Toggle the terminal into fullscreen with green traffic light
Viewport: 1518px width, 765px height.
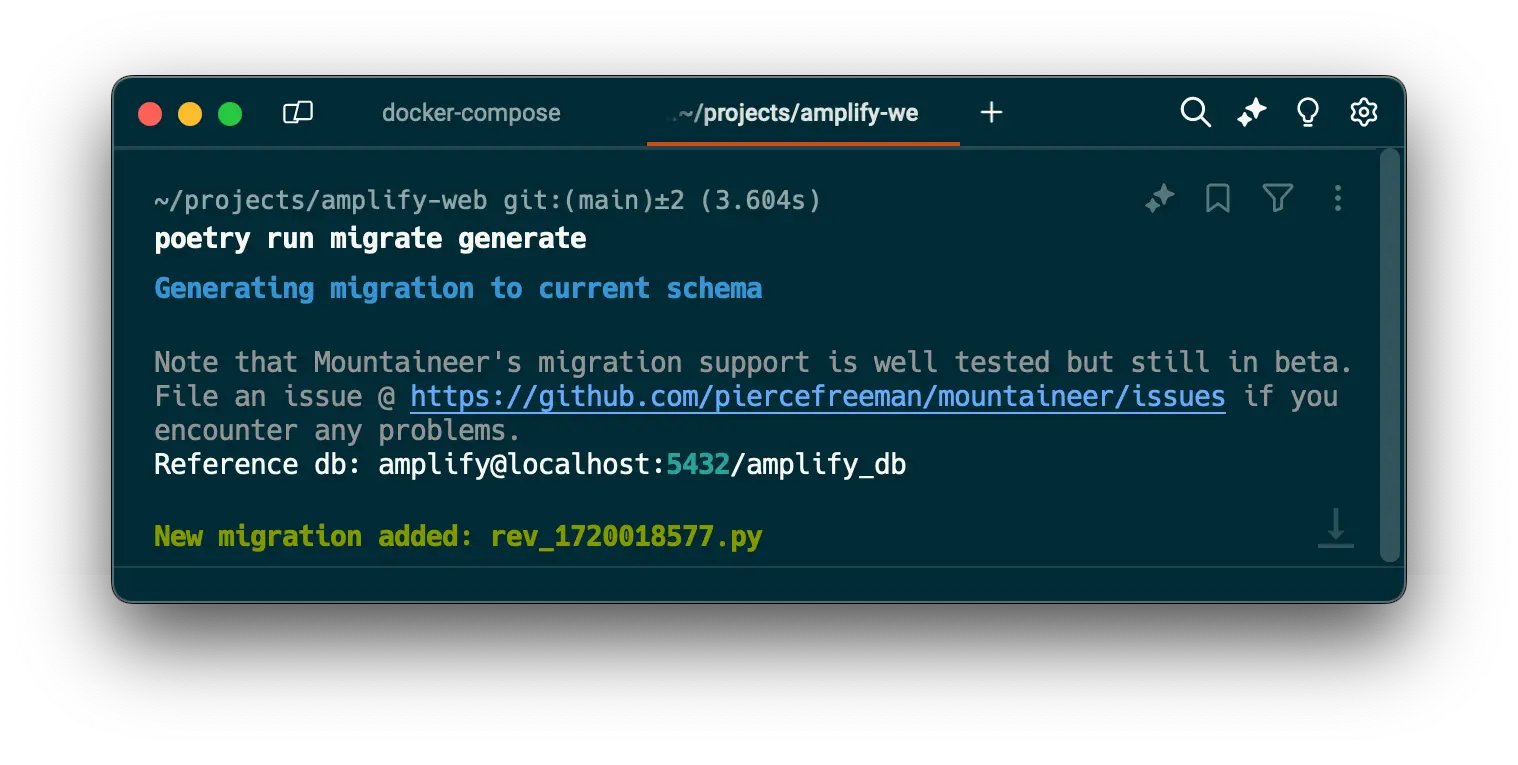point(230,113)
